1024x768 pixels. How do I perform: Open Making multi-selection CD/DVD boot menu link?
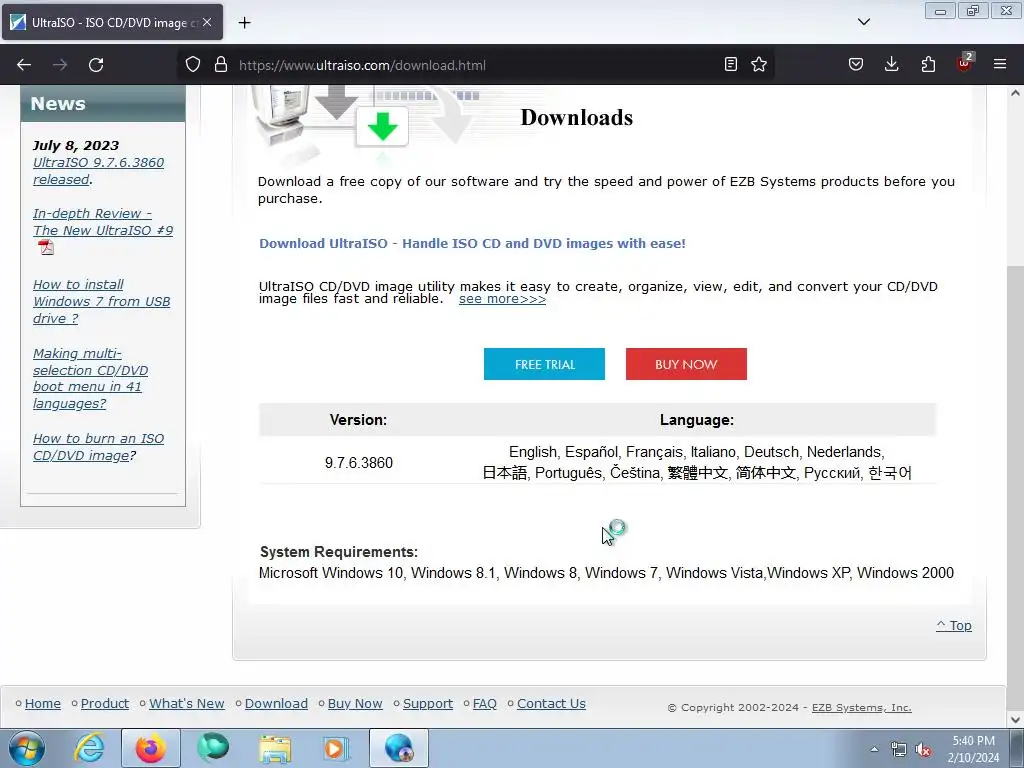click(90, 378)
